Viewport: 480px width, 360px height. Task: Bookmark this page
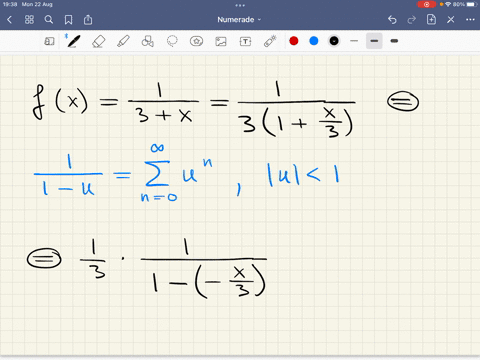68,20
